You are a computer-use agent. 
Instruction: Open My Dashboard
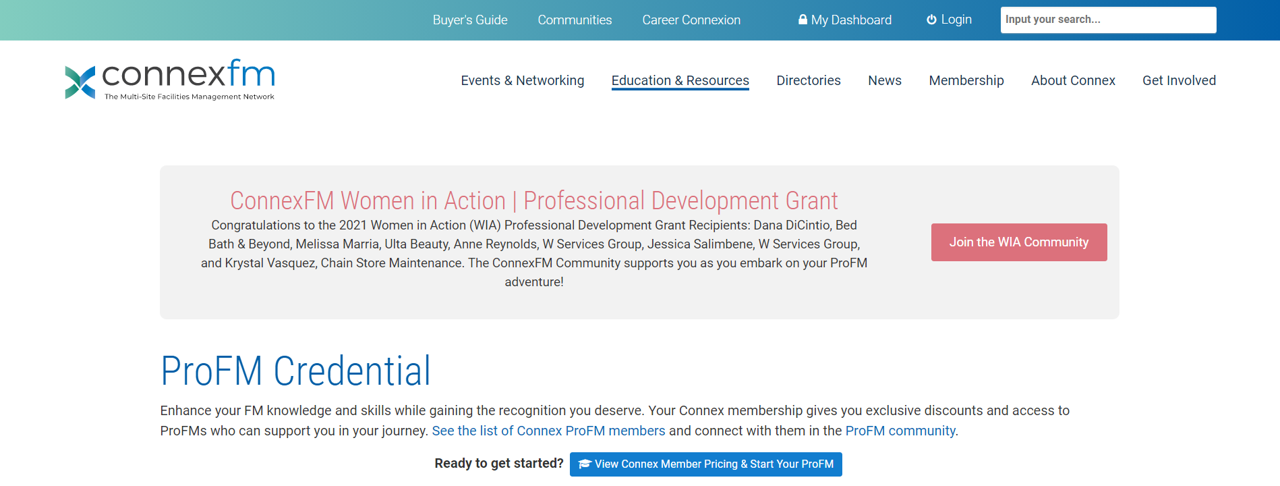coord(845,20)
